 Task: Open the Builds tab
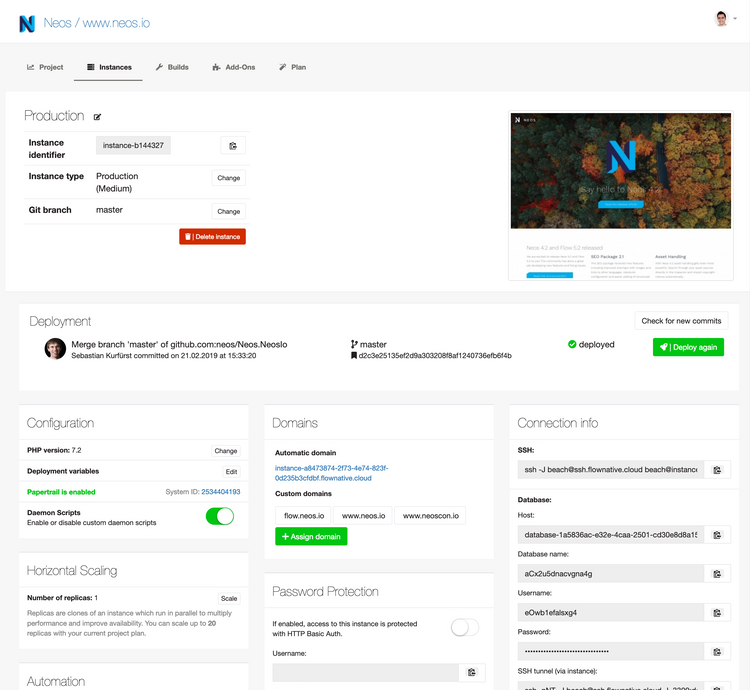coord(172,67)
